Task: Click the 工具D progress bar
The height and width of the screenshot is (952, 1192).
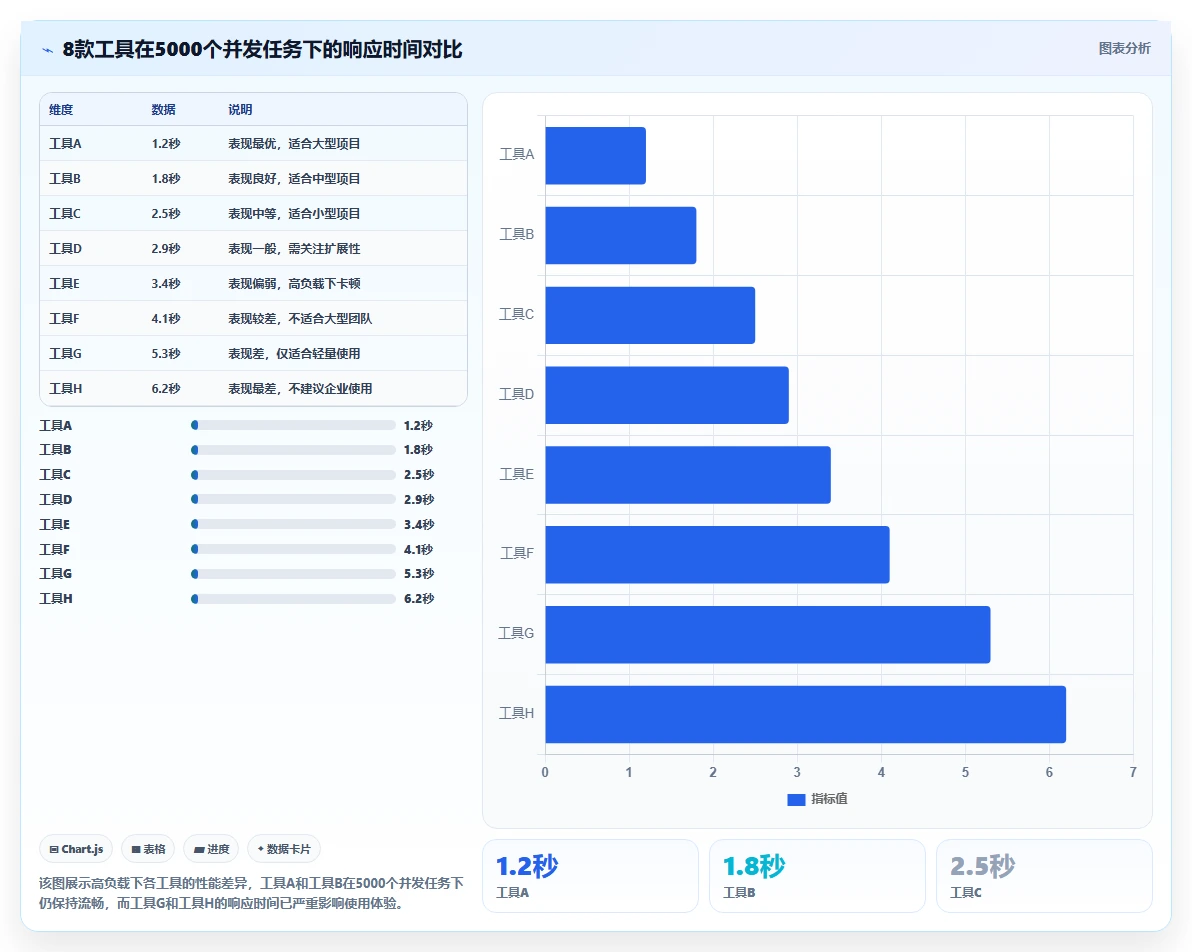Action: coord(293,499)
